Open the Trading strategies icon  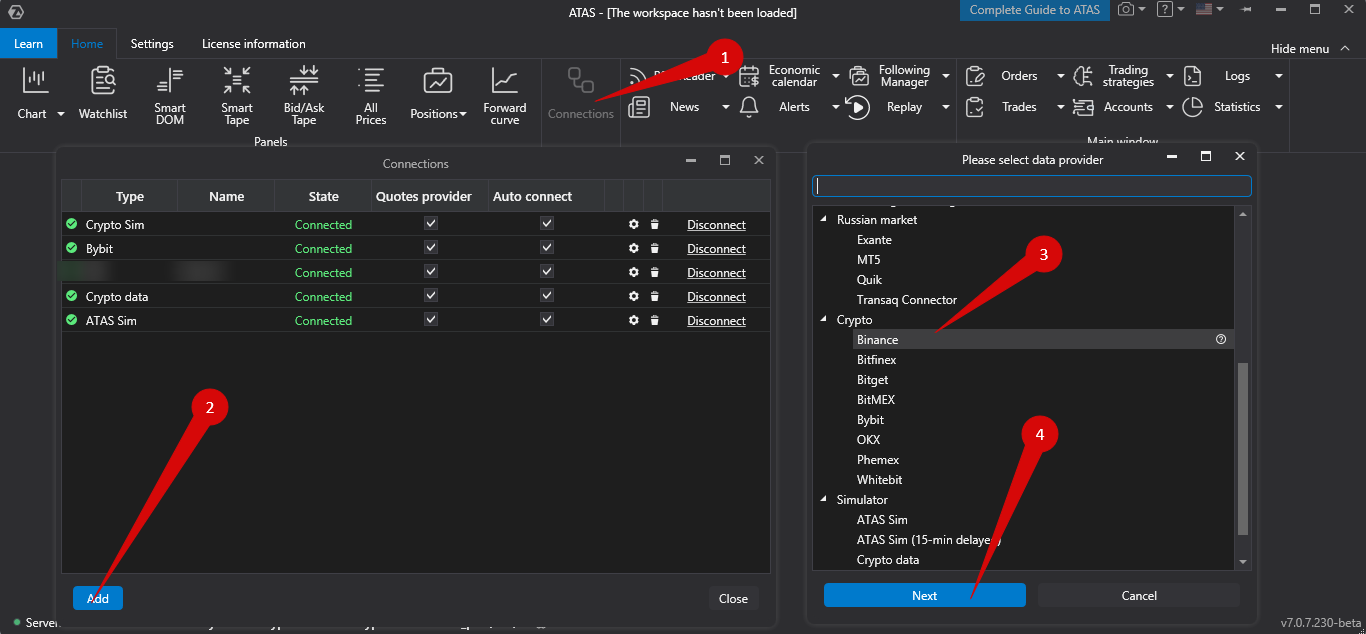tap(1083, 76)
